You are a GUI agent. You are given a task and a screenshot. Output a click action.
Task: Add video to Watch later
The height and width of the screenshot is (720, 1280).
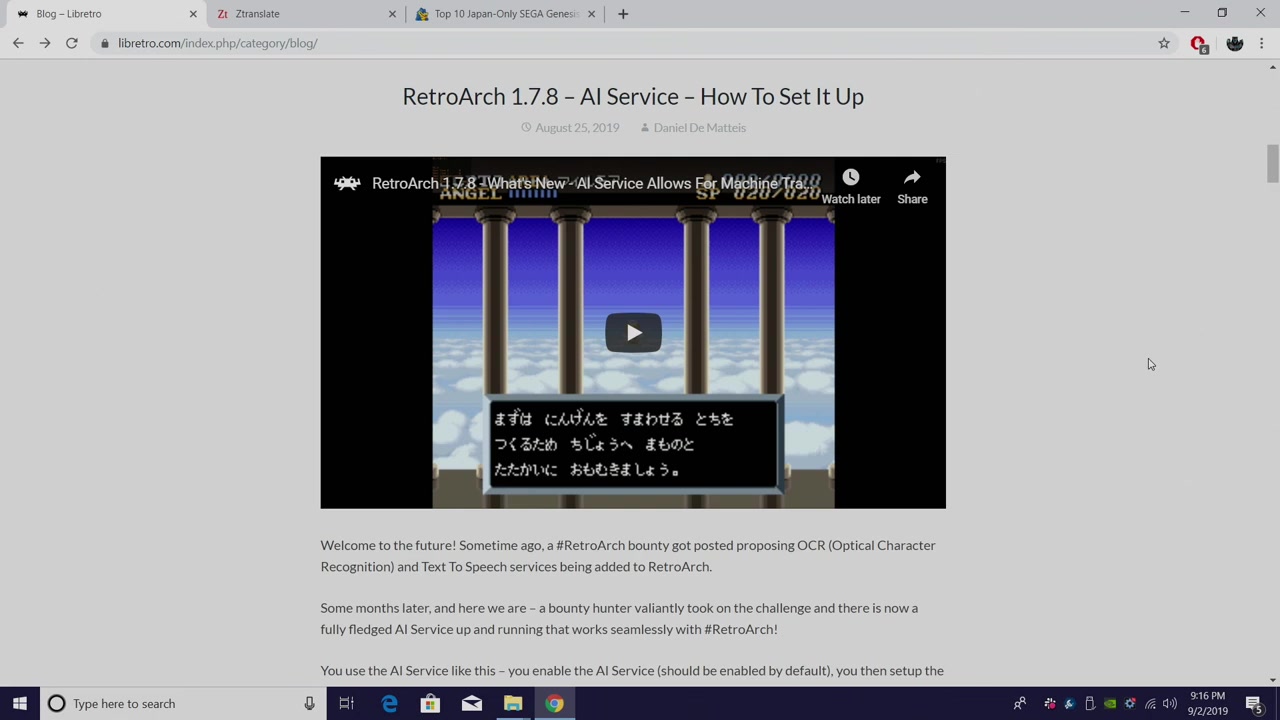tap(851, 186)
